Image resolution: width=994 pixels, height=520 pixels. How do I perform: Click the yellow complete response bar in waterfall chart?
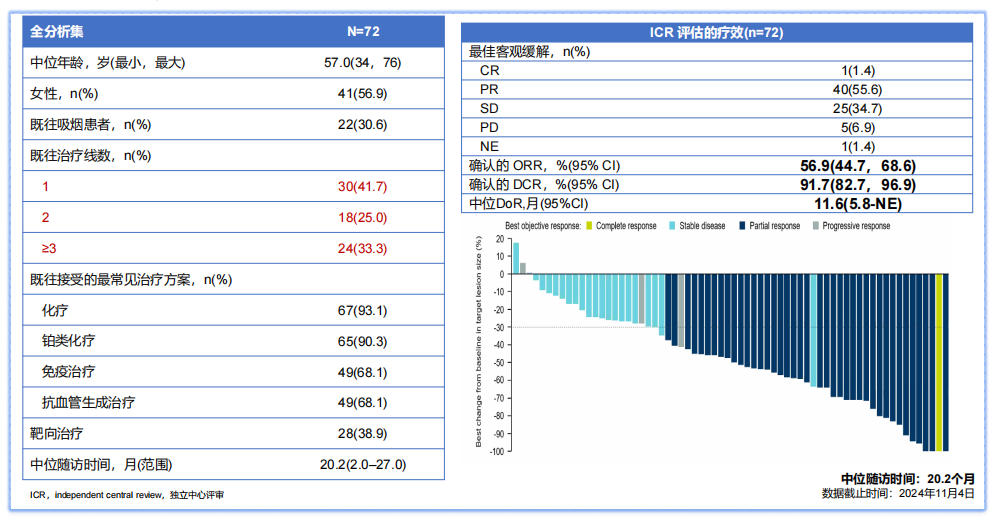(938, 362)
